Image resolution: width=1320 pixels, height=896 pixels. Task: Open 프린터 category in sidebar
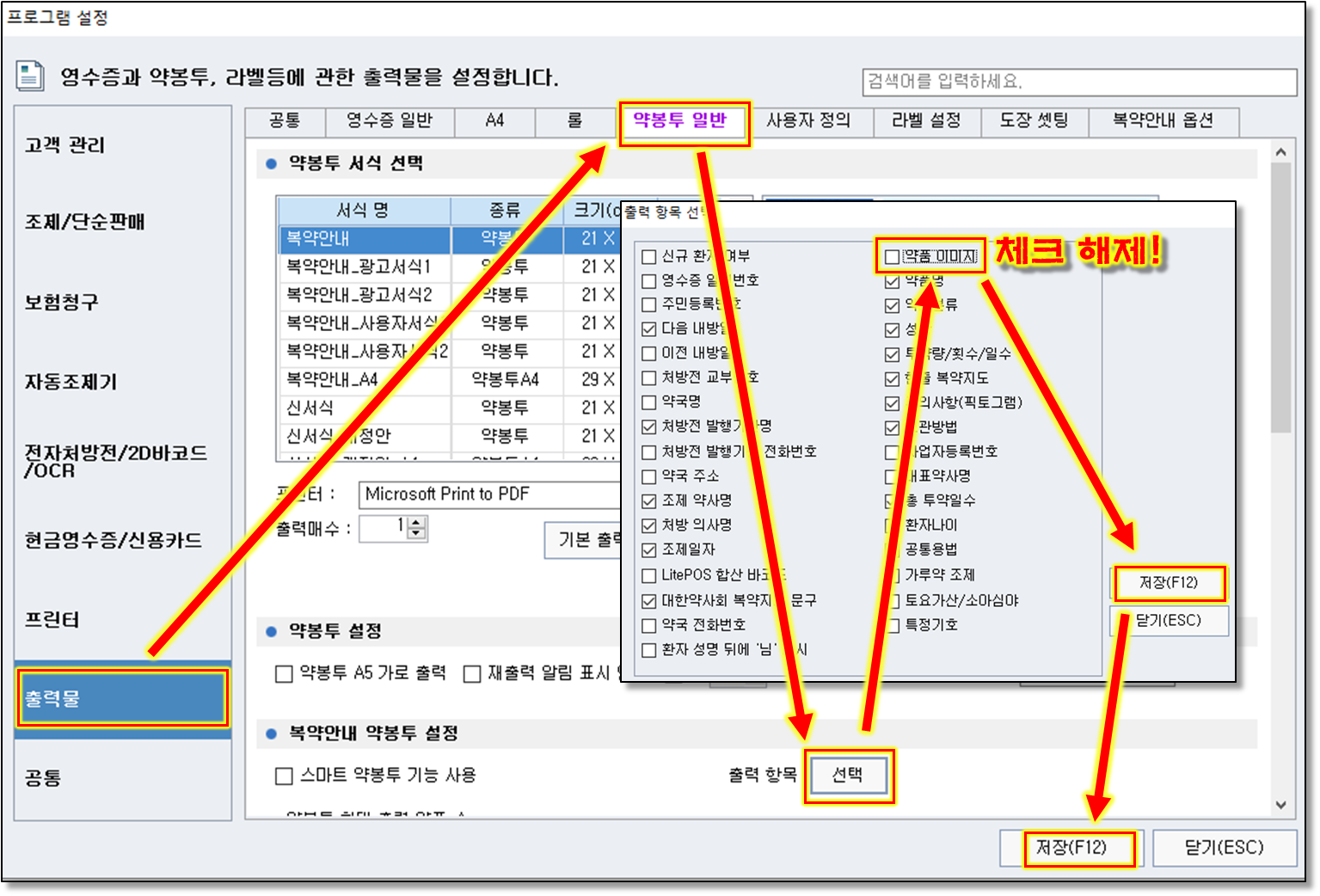(52, 620)
